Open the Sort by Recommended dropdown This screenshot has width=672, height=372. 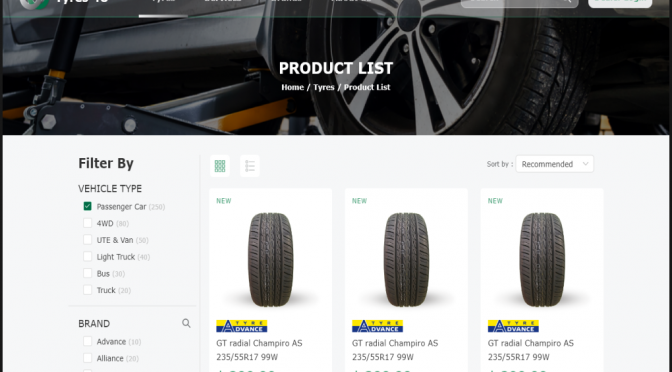click(555, 164)
